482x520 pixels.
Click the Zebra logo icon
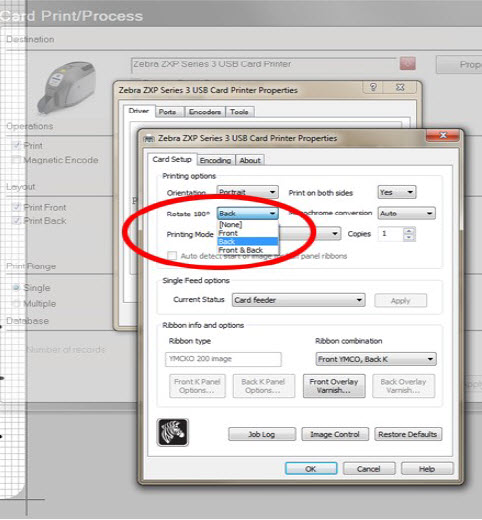[172, 432]
